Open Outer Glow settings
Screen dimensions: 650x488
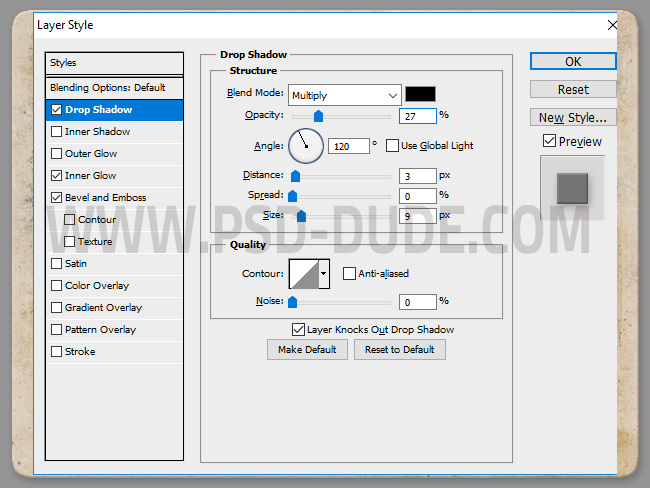(91, 154)
